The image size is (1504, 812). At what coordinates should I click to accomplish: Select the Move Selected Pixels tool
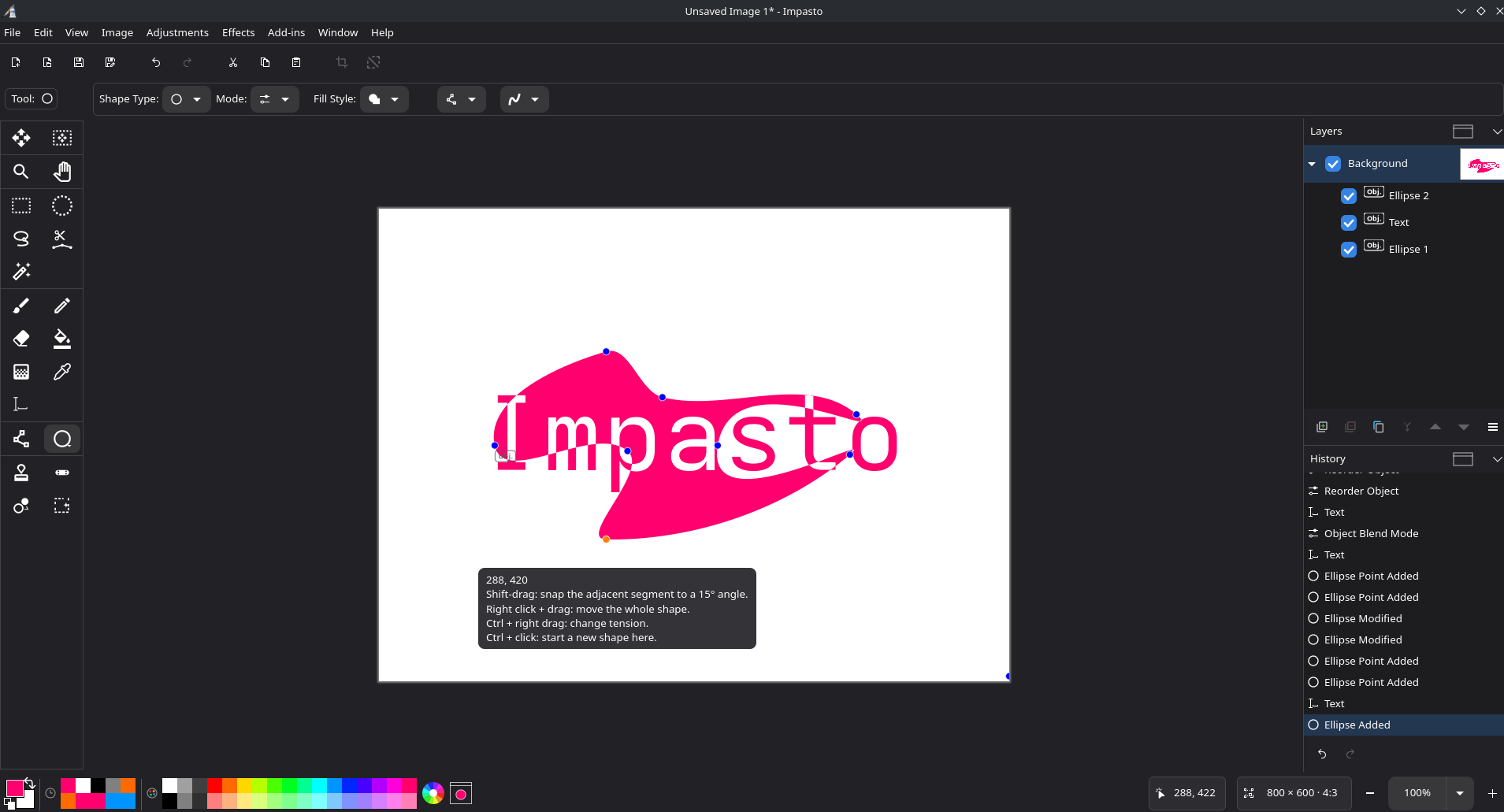click(21, 139)
